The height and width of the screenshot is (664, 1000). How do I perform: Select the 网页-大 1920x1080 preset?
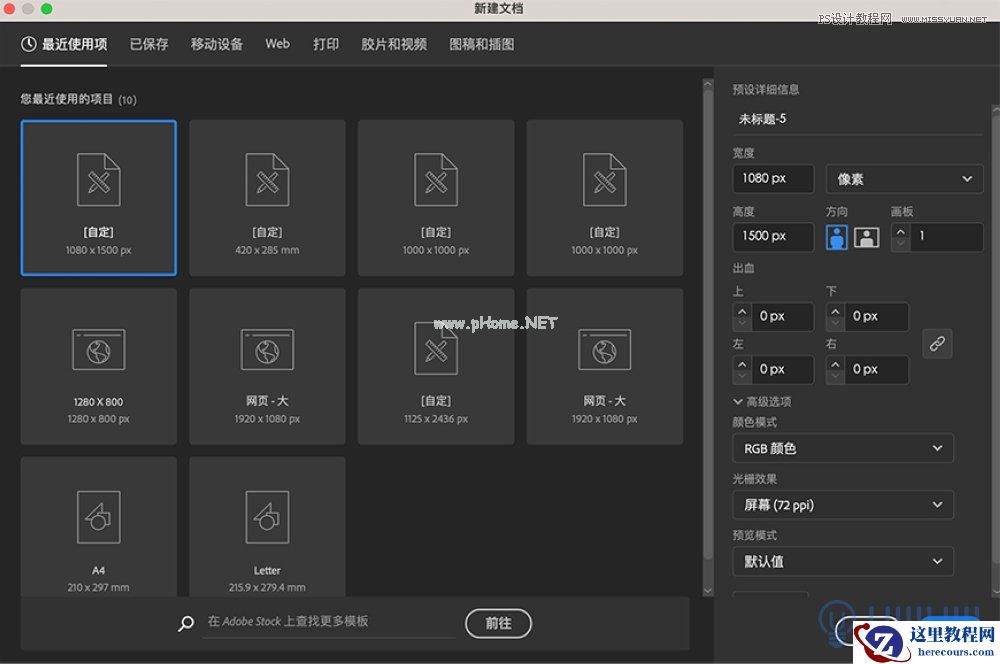coord(267,365)
